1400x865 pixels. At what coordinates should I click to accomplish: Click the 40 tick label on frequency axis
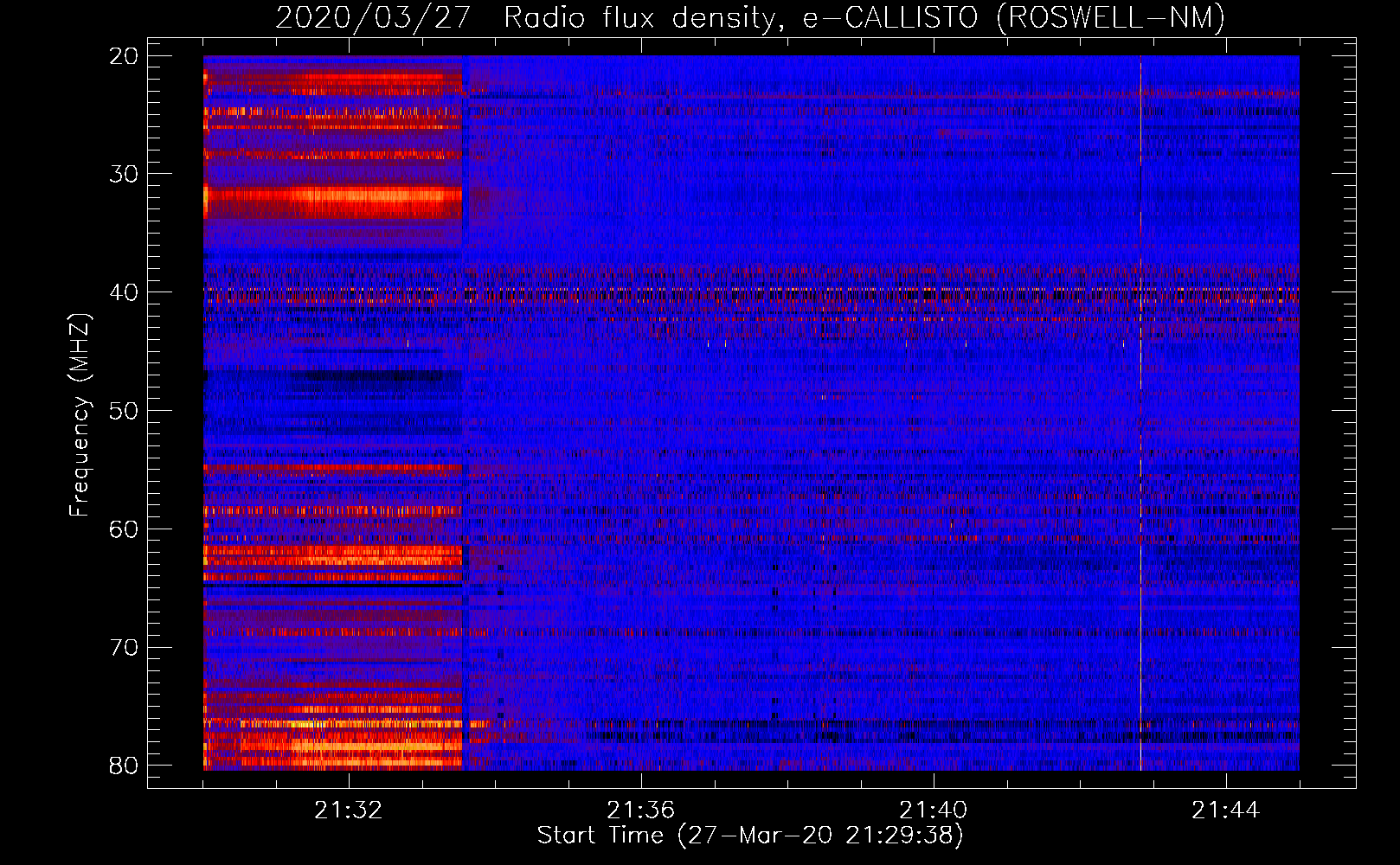(125, 292)
